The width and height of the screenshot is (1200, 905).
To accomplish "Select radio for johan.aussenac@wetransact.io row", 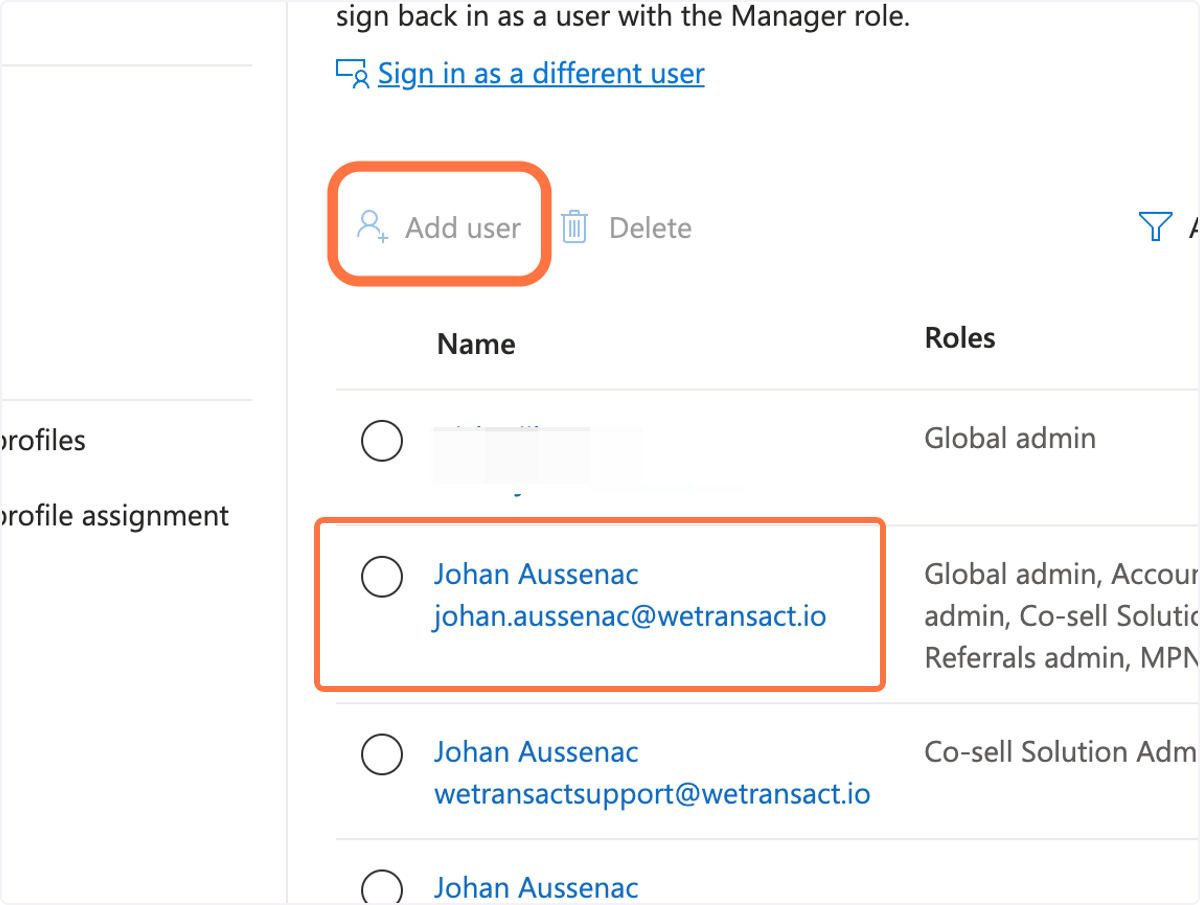I will point(382,577).
